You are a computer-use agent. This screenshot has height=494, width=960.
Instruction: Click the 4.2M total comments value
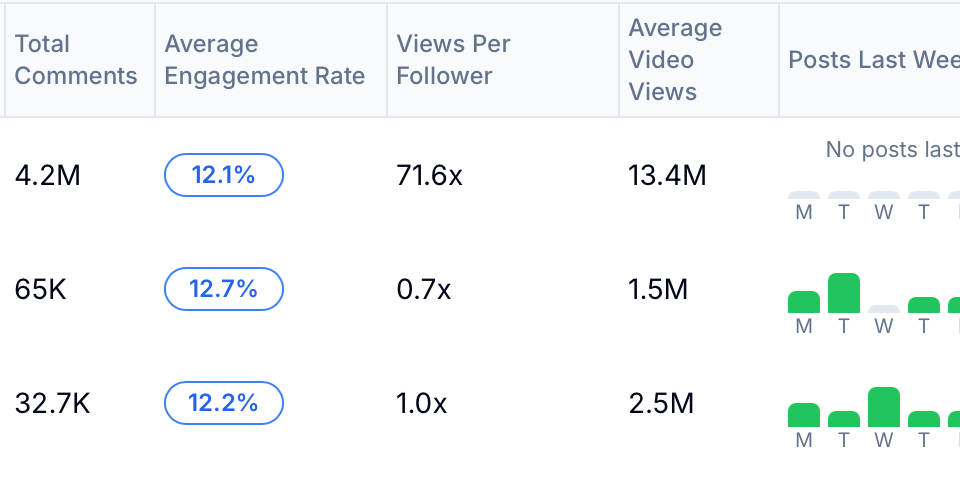[x=47, y=176]
